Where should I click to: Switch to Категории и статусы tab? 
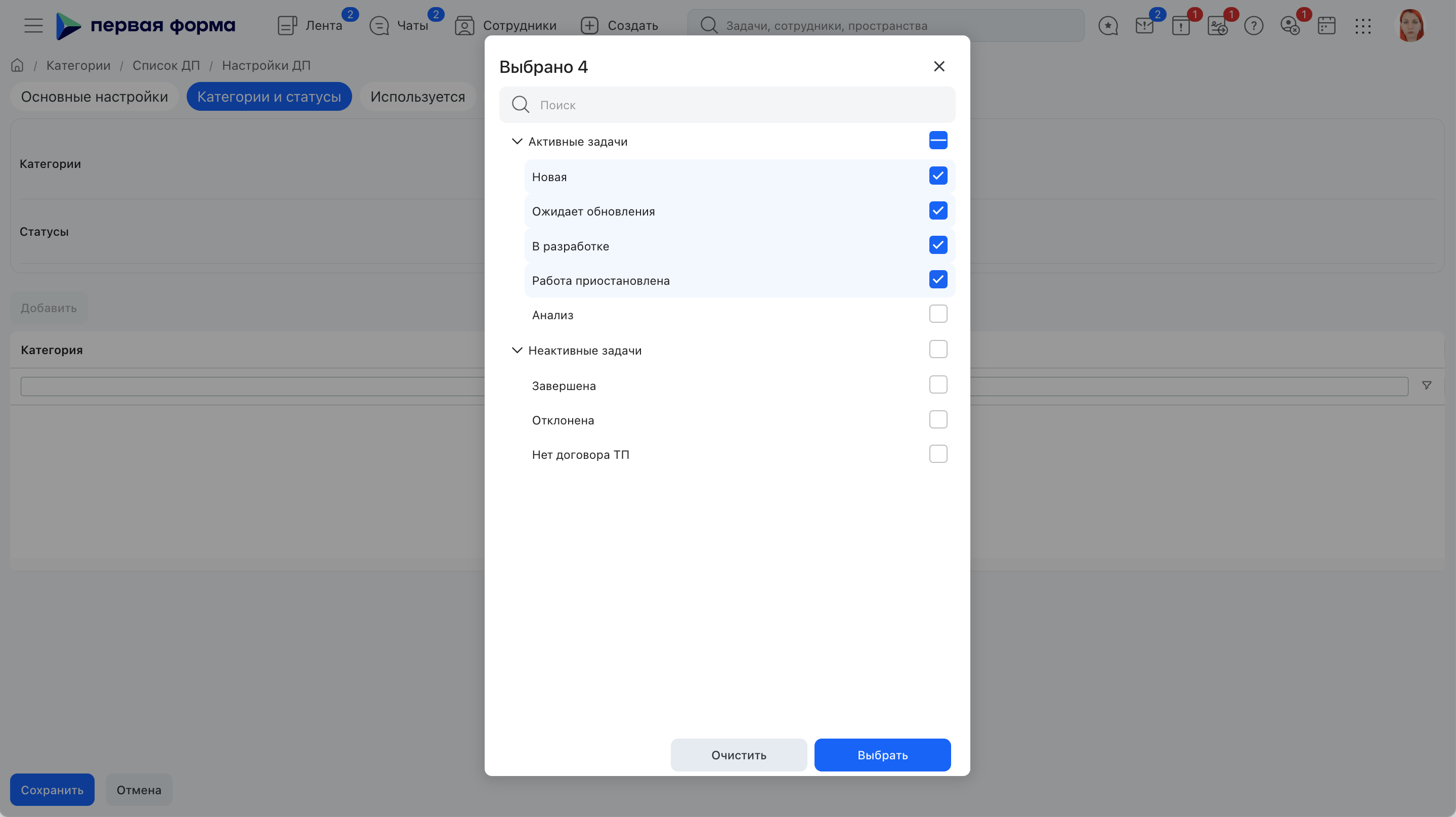click(x=269, y=97)
